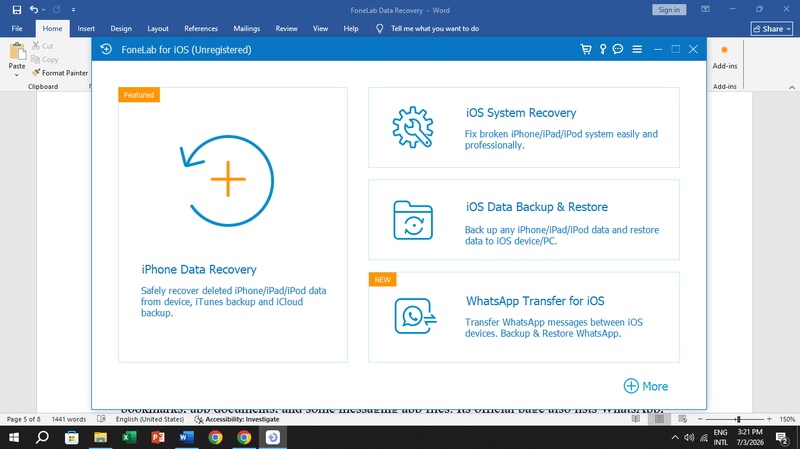Select WhatsApp Transfer for iOS title
Screen dimensions: 800x449
tap(535, 301)
